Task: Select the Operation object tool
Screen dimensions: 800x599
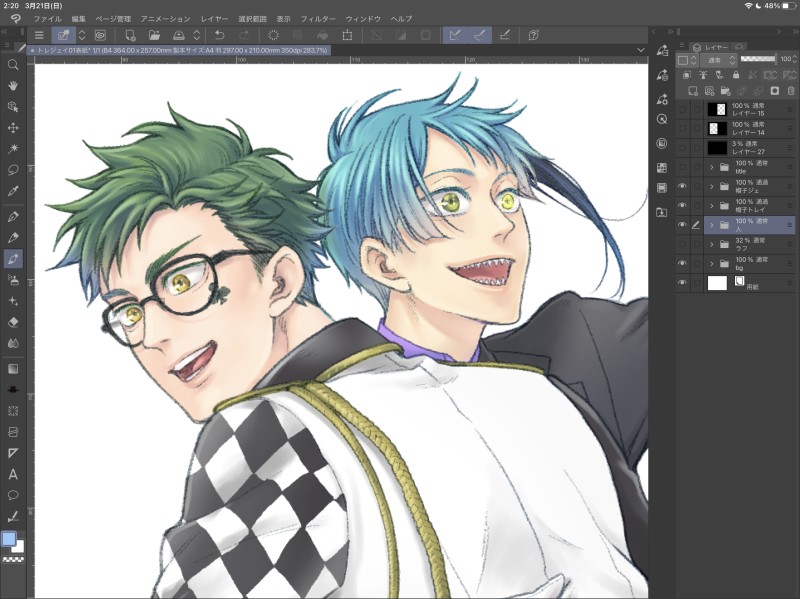Action: 13,107
